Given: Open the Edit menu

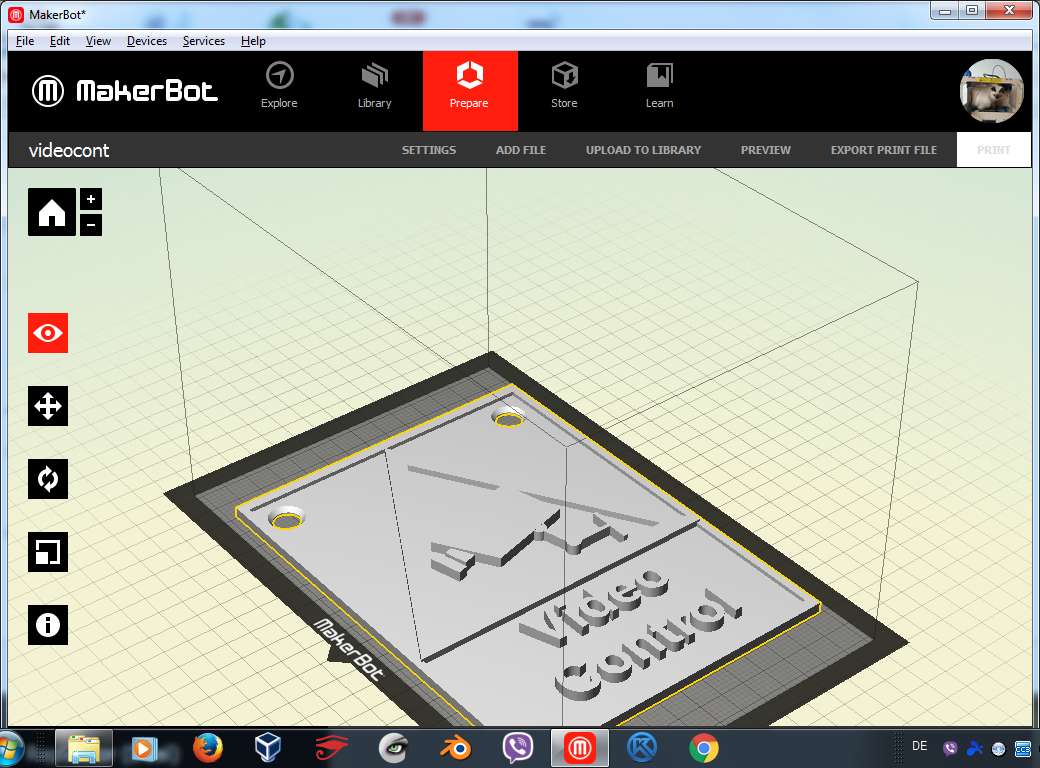Looking at the screenshot, I should [x=60, y=40].
